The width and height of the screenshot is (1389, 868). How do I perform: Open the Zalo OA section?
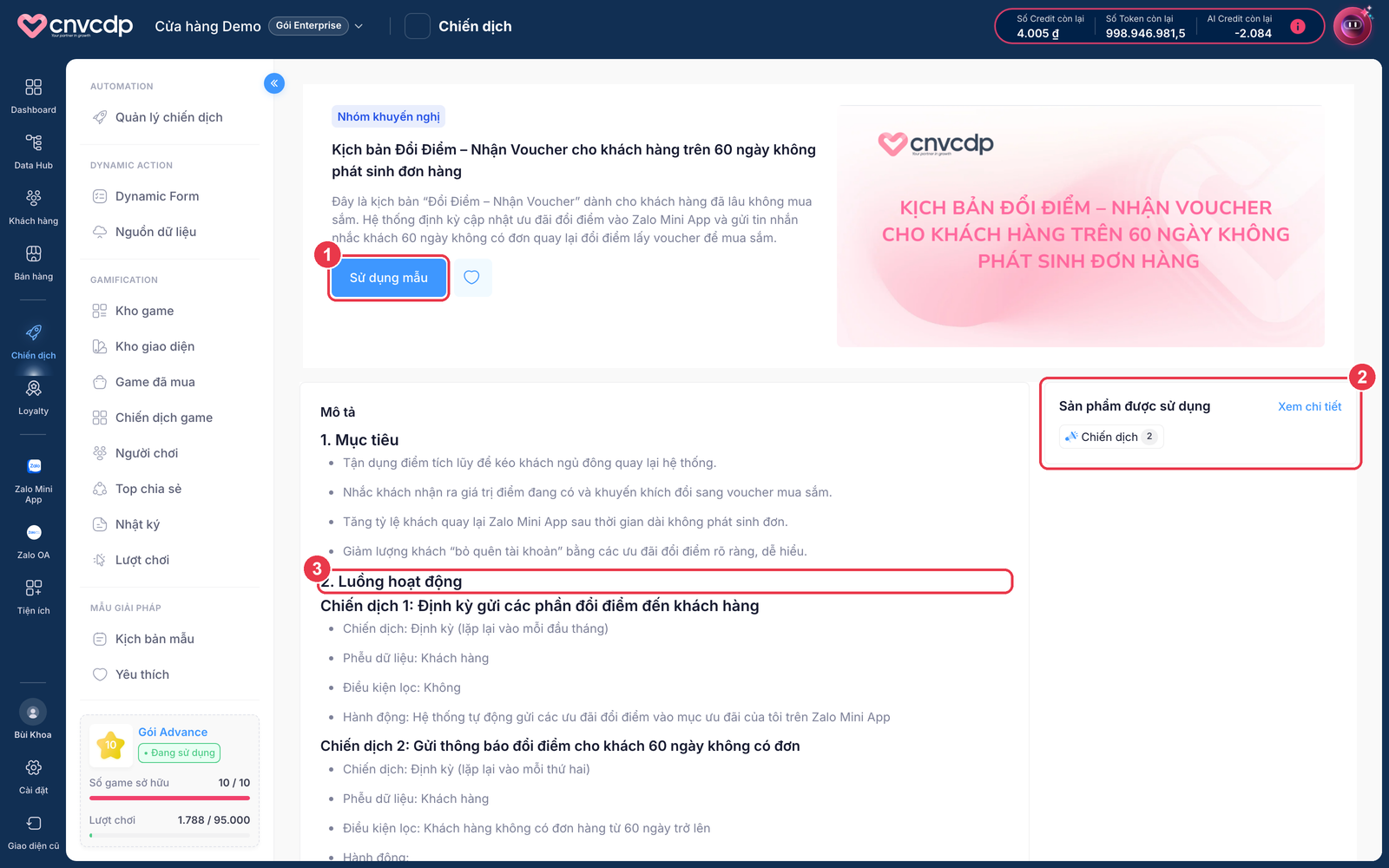click(33, 541)
